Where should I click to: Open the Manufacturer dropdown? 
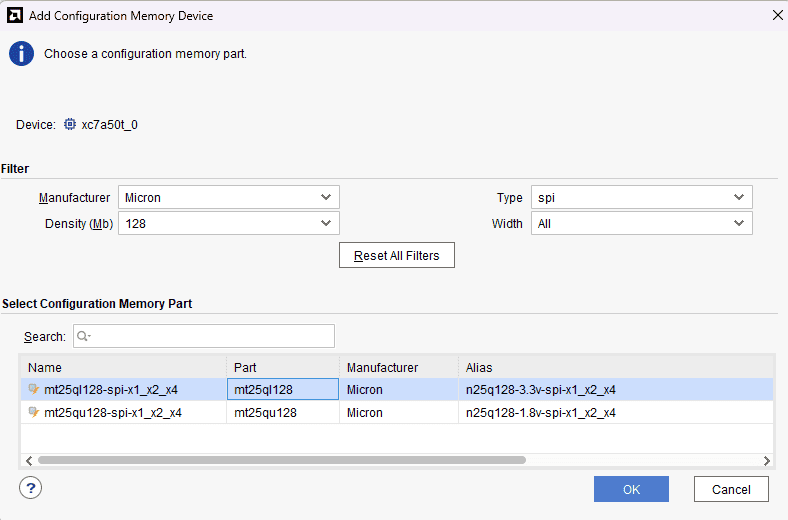click(229, 198)
